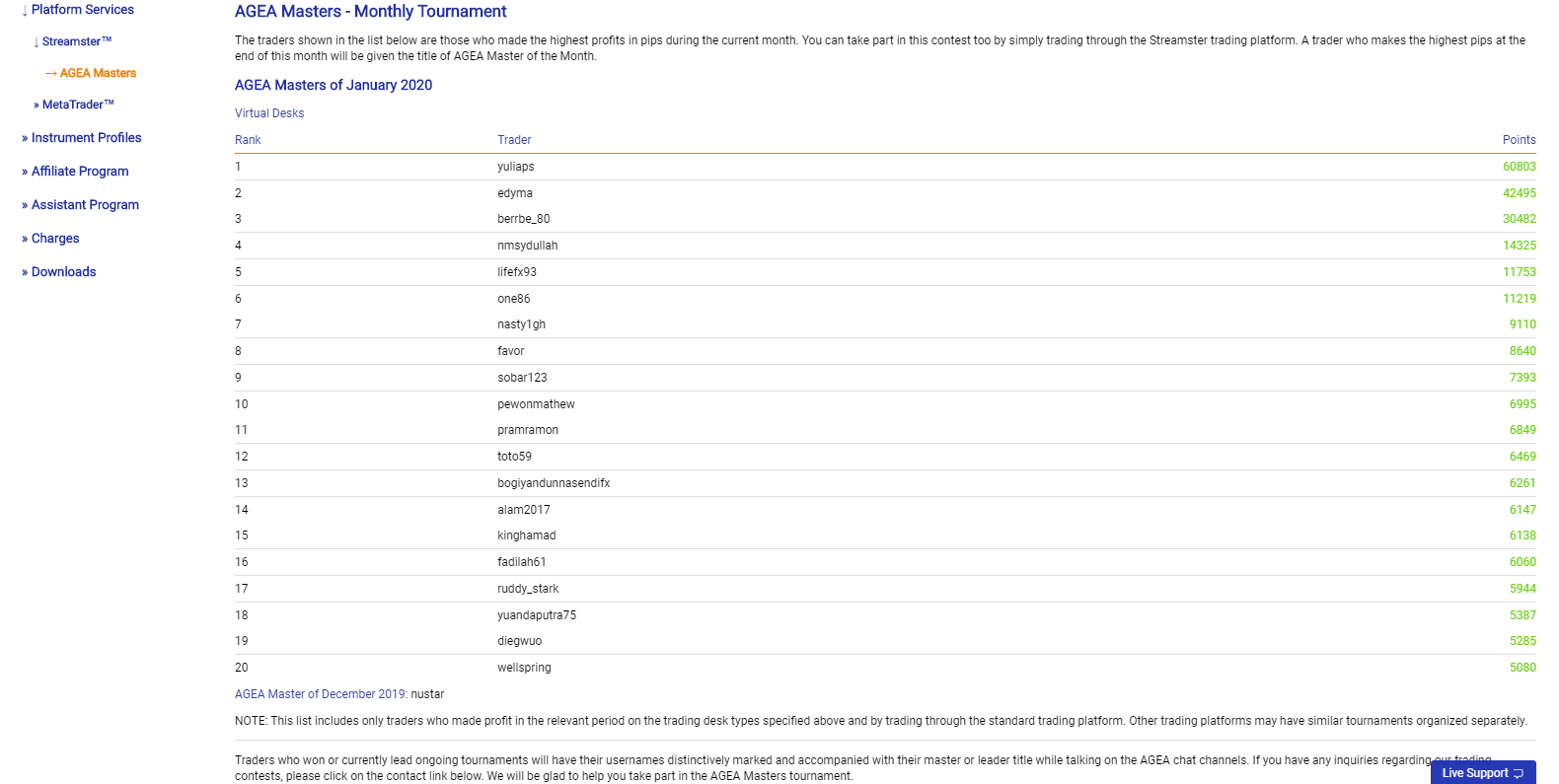Go to Affiliate Program page

click(x=80, y=172)
